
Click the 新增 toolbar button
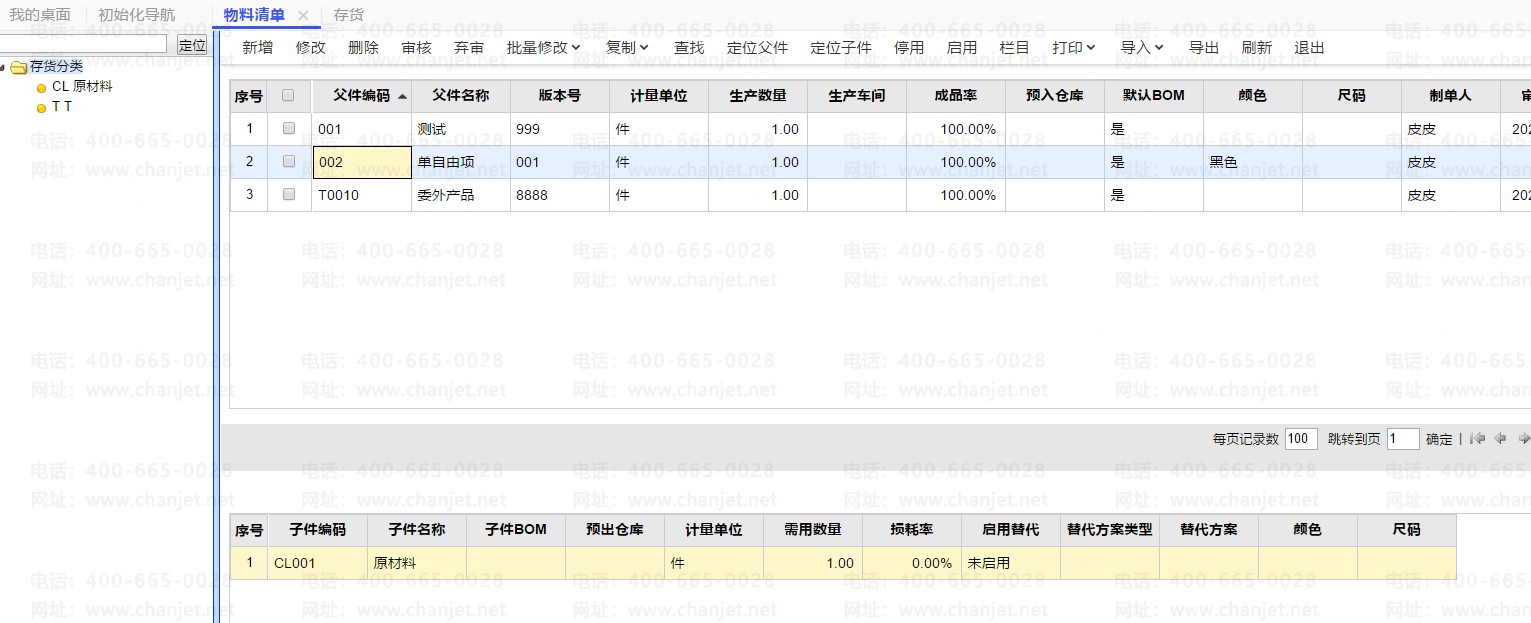tap(257, 47)
